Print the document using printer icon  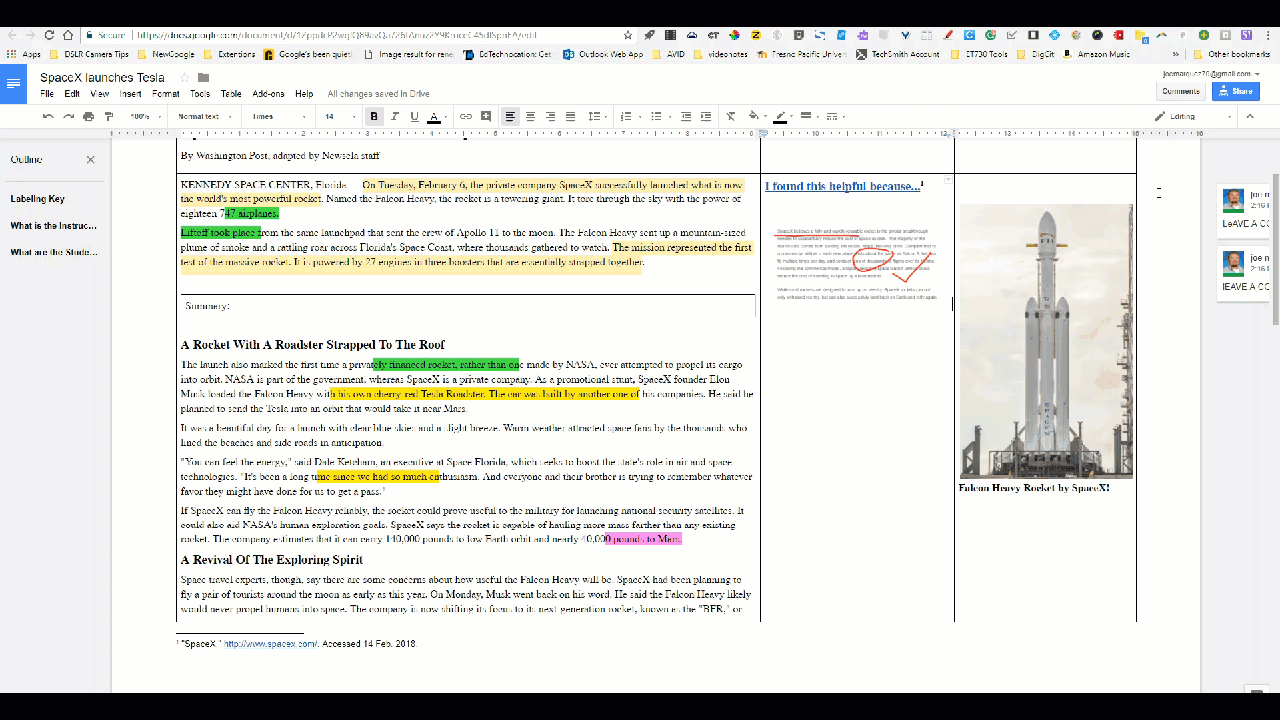[88, 117]
